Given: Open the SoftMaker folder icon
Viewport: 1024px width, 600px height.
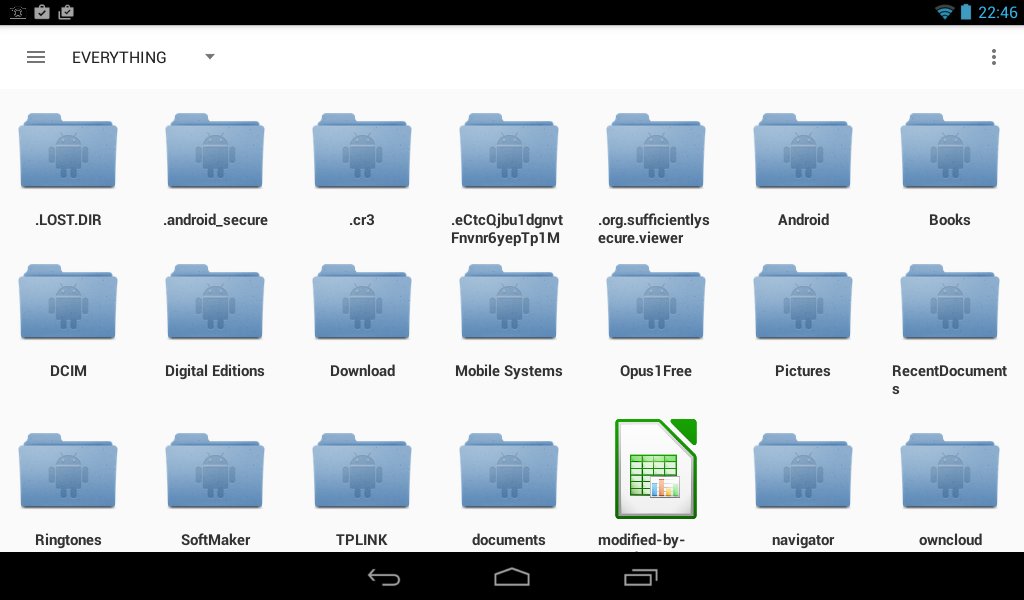Looking at the screenshot, I should click(x=215, y=471).
